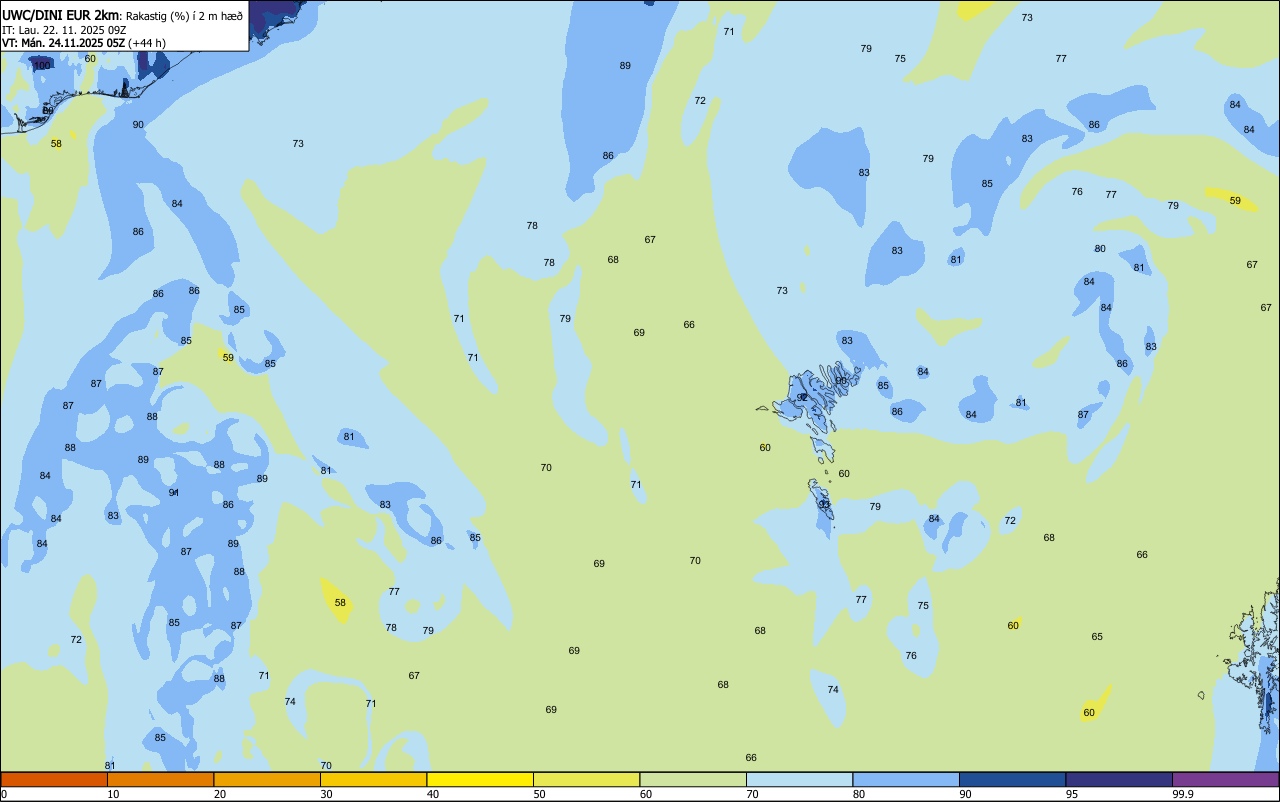
Task: Click the "92" value on the Faroe Islands
Action: [x=802, y=397]
